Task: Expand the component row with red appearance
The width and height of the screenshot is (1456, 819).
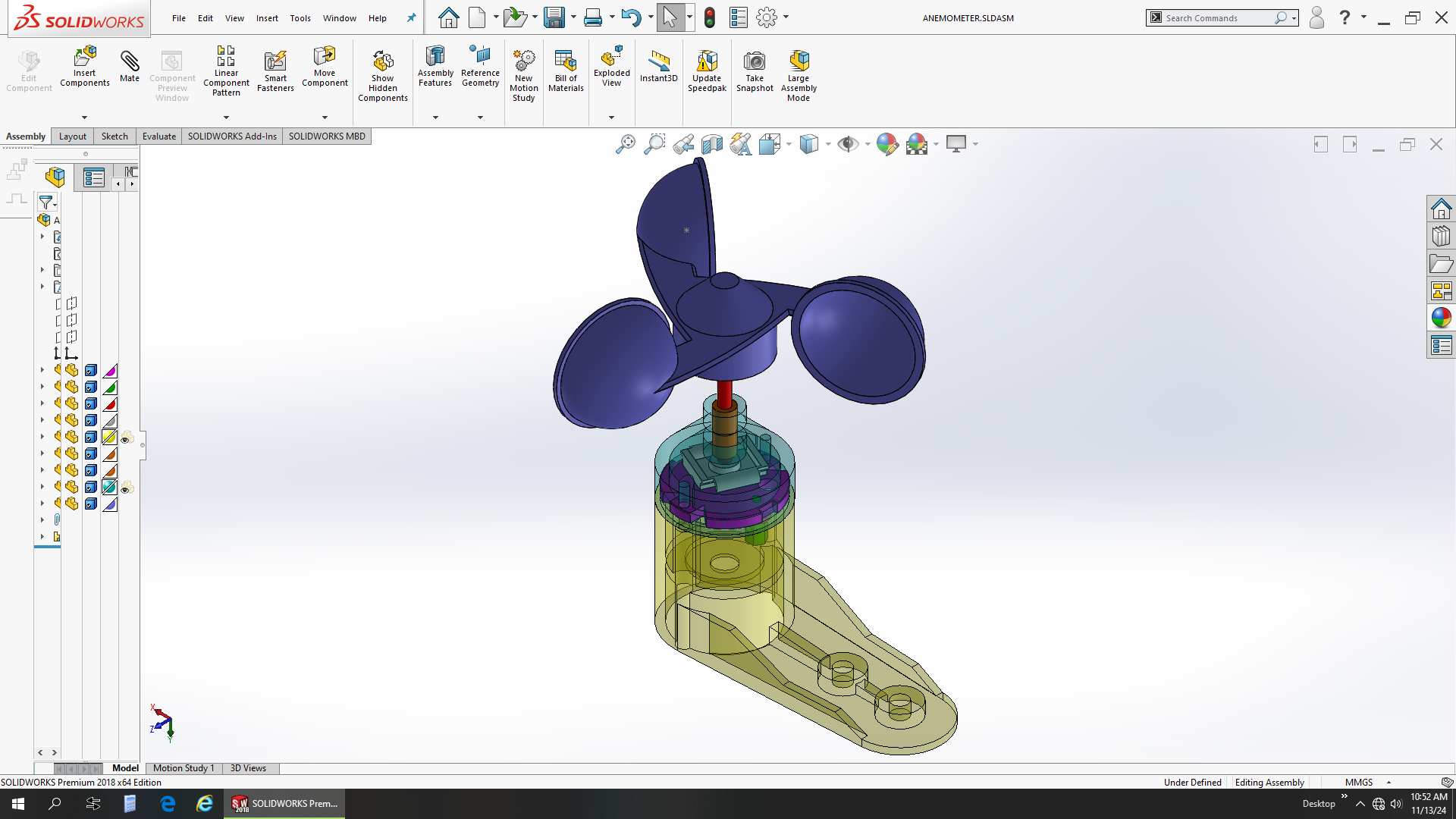Action: coord(42,404)
